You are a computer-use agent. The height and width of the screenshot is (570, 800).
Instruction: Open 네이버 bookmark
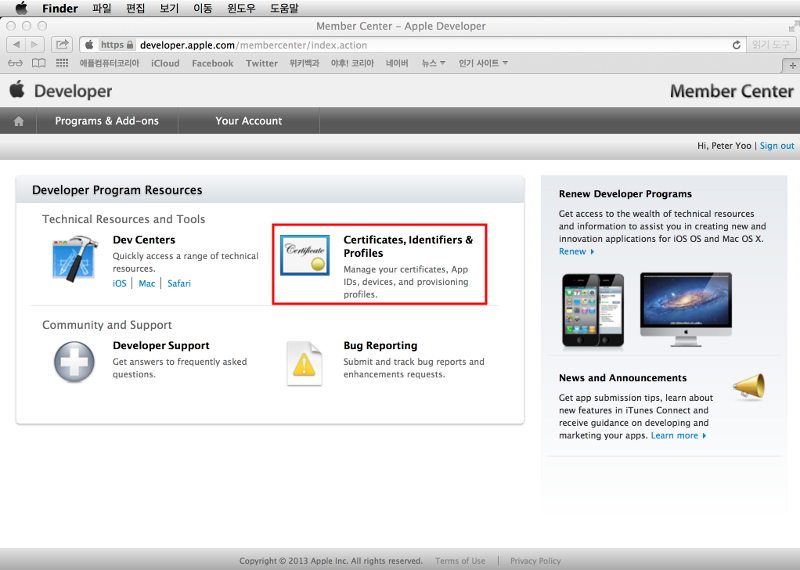[397, 63]
